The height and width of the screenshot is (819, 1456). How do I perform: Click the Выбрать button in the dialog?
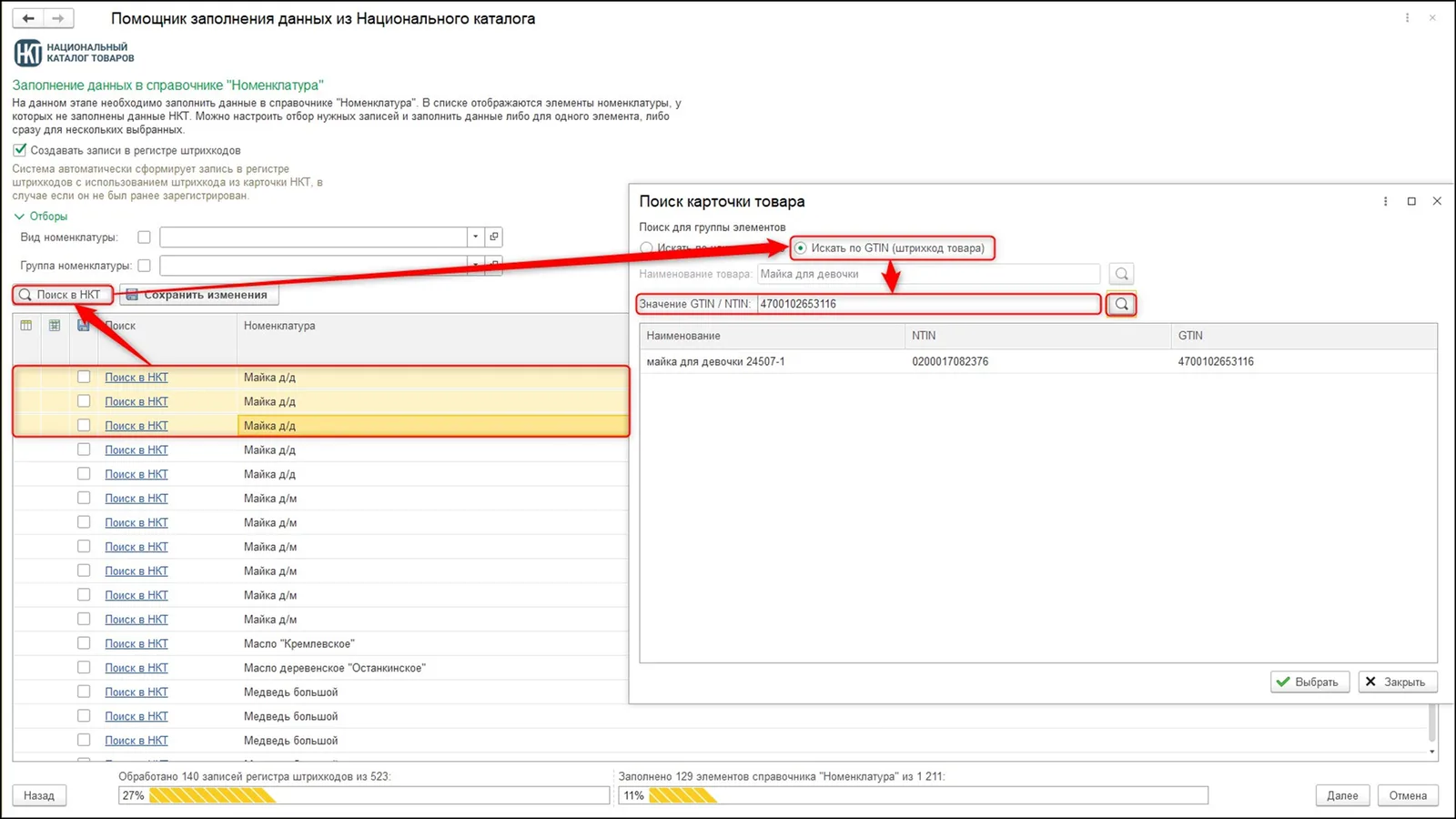point(1309,682)
